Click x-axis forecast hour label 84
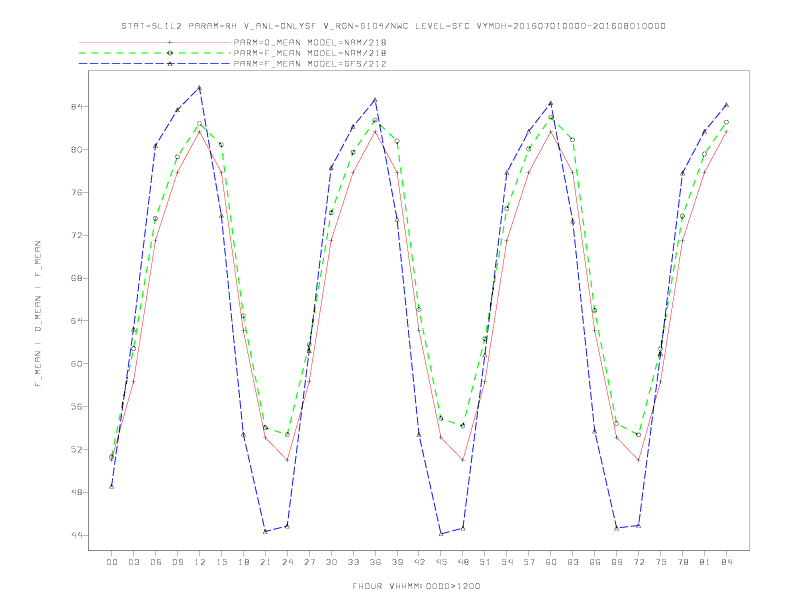 coord(727,562)
